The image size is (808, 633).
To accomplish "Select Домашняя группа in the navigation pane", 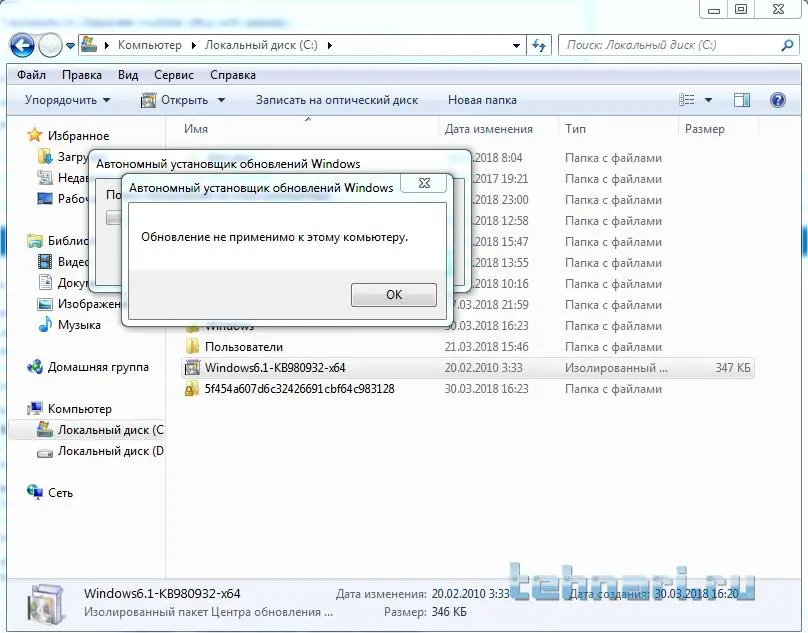I will pos(98,367).
